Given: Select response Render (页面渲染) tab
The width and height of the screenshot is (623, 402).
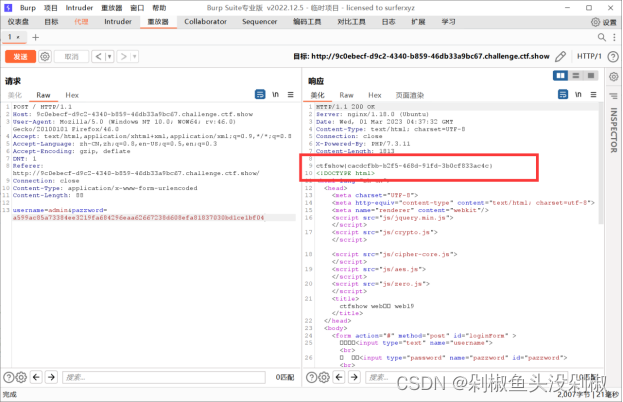Looking at the screenshot, I should pyautogui.click(x=410, y=95).
